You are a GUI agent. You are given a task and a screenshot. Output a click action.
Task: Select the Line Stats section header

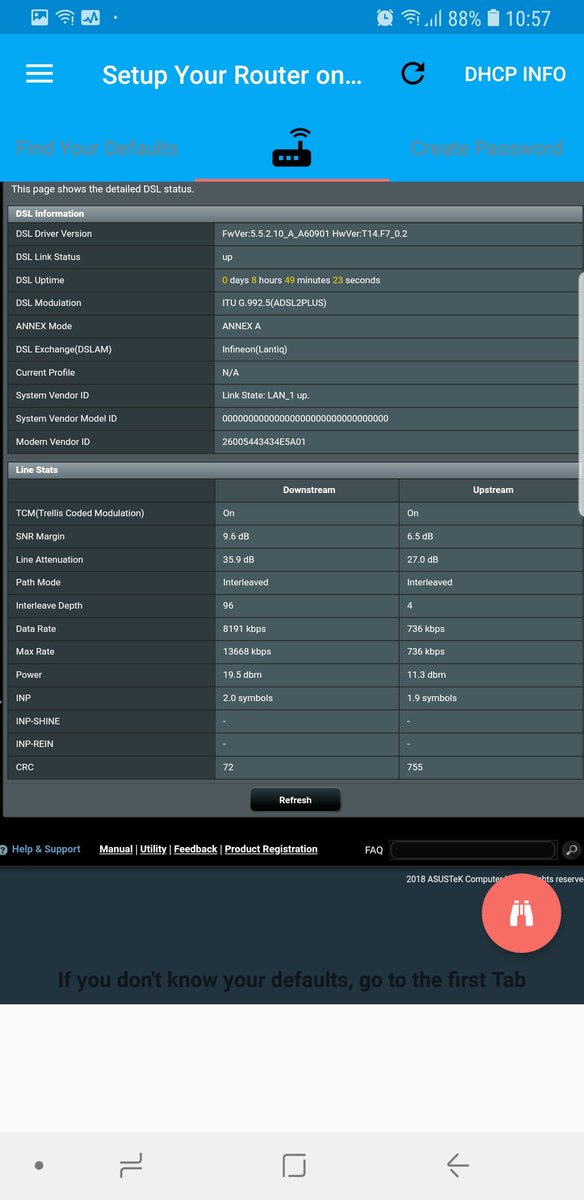click(x=295, y=469)
